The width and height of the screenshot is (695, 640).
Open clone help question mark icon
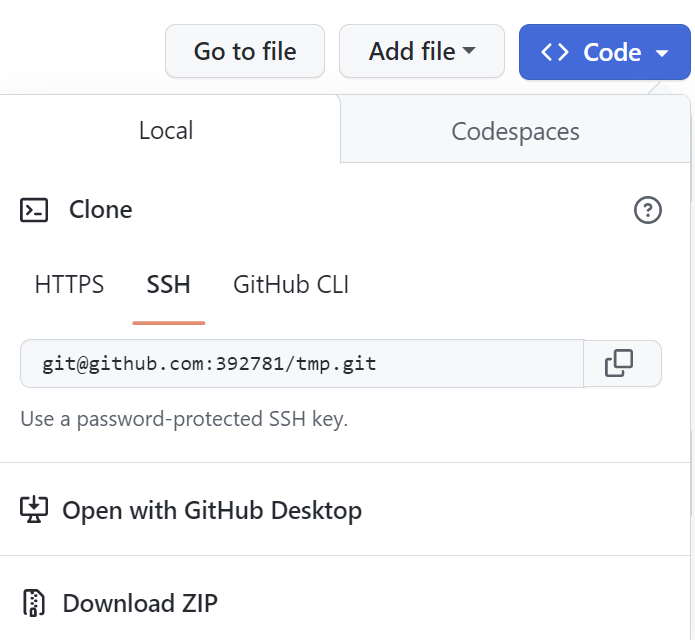tap(648, 210)
